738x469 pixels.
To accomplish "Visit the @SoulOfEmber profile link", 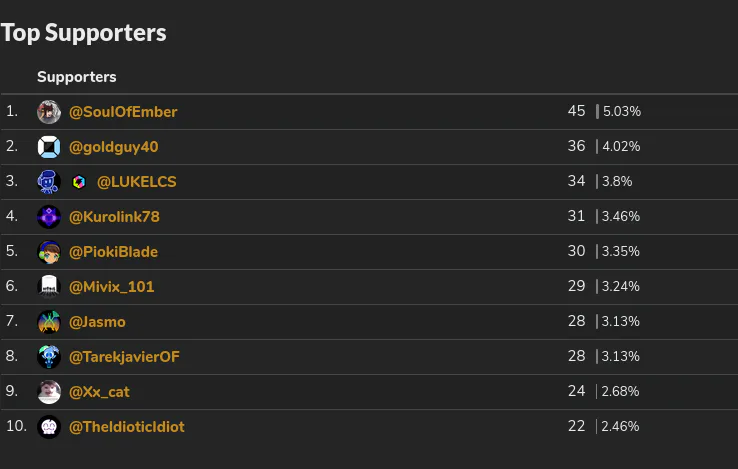I will pos(123,112).
